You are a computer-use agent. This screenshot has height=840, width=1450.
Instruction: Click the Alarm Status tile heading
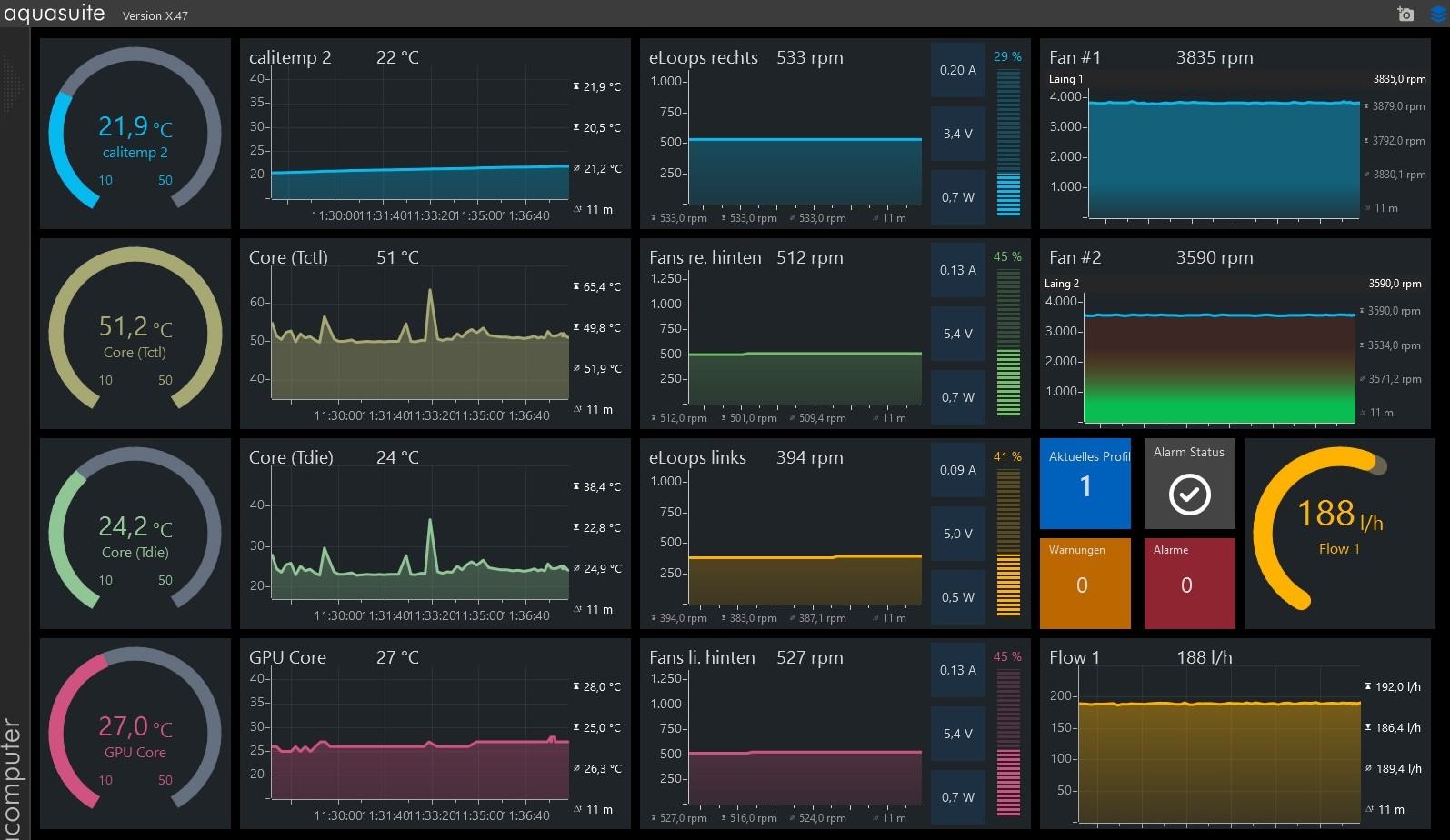[1189, 452]
